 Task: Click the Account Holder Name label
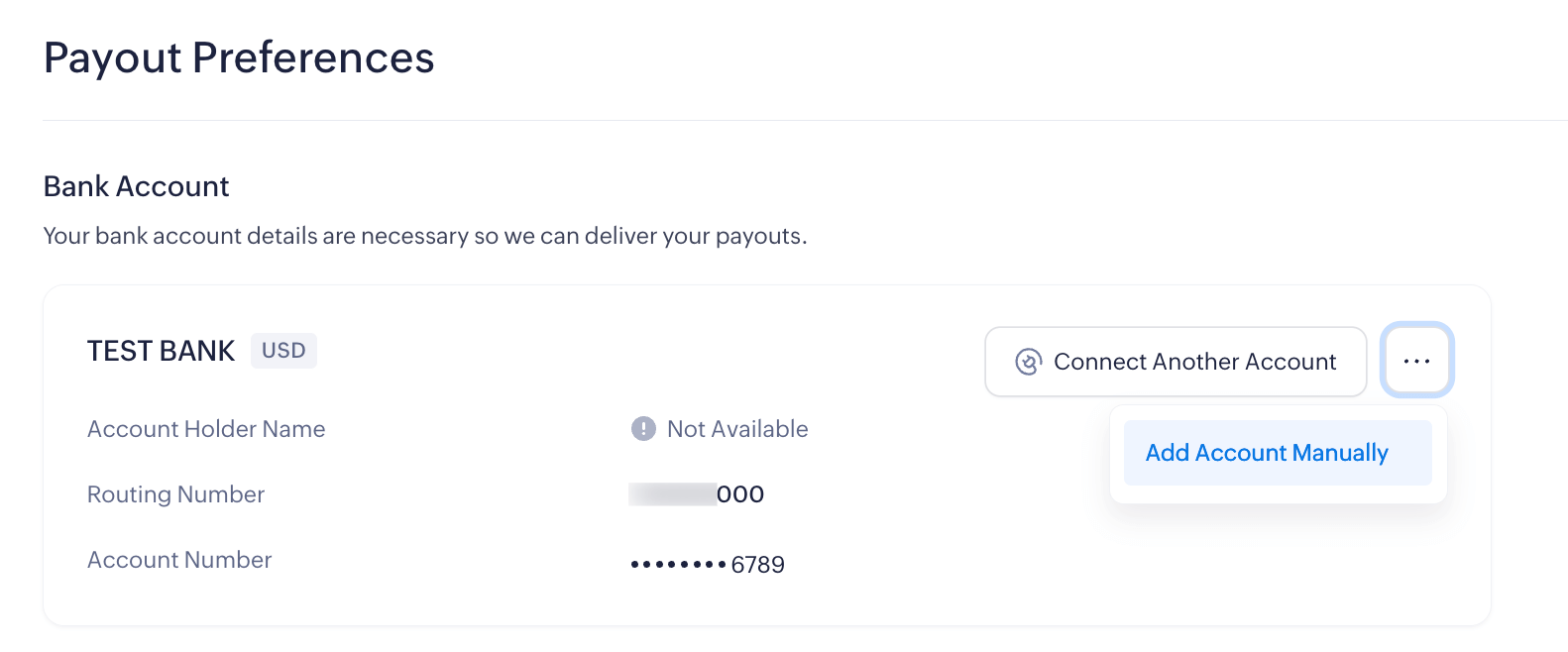206,429
